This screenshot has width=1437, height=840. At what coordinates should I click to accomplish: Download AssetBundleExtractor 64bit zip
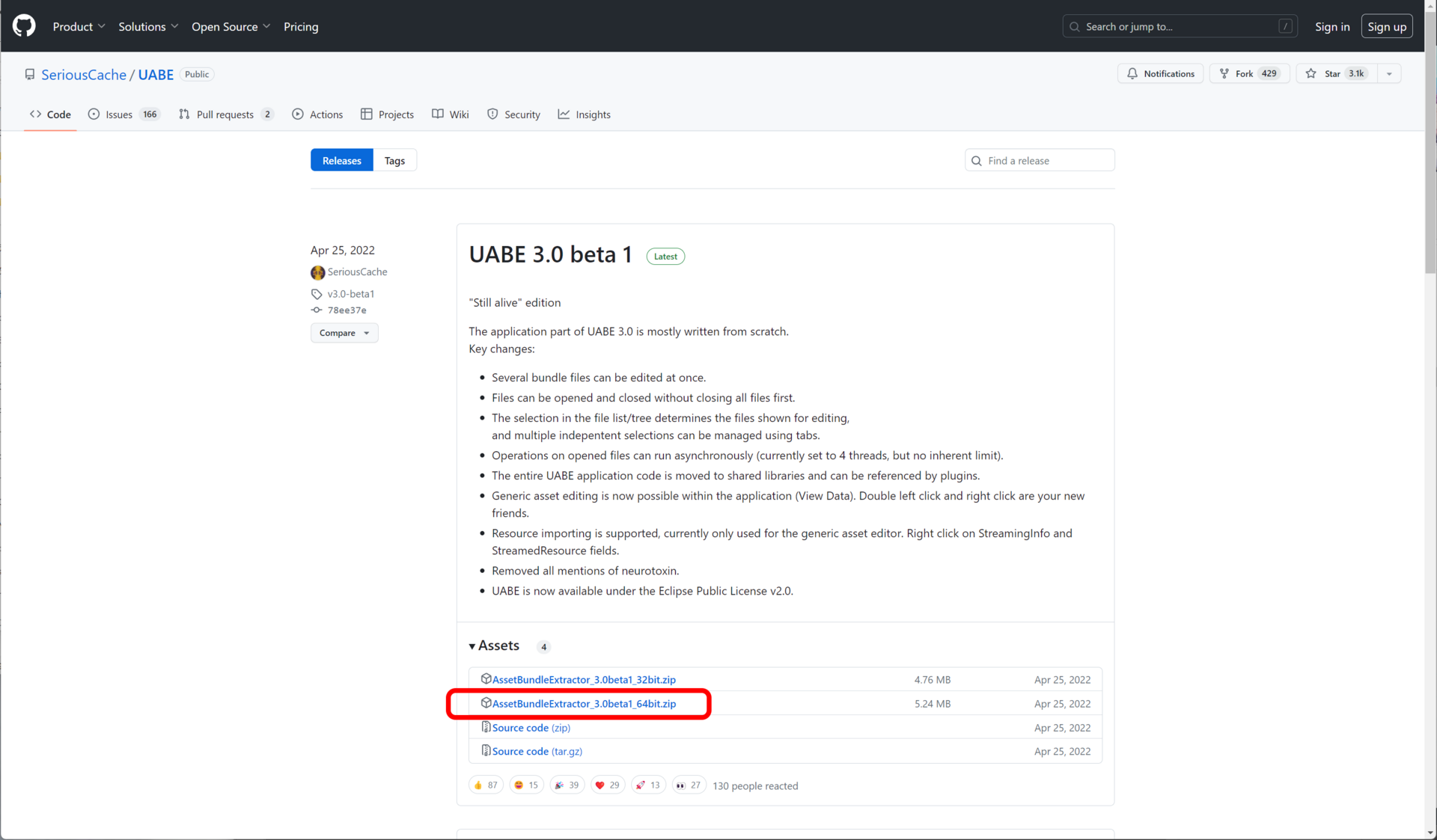tap(584, 704)
